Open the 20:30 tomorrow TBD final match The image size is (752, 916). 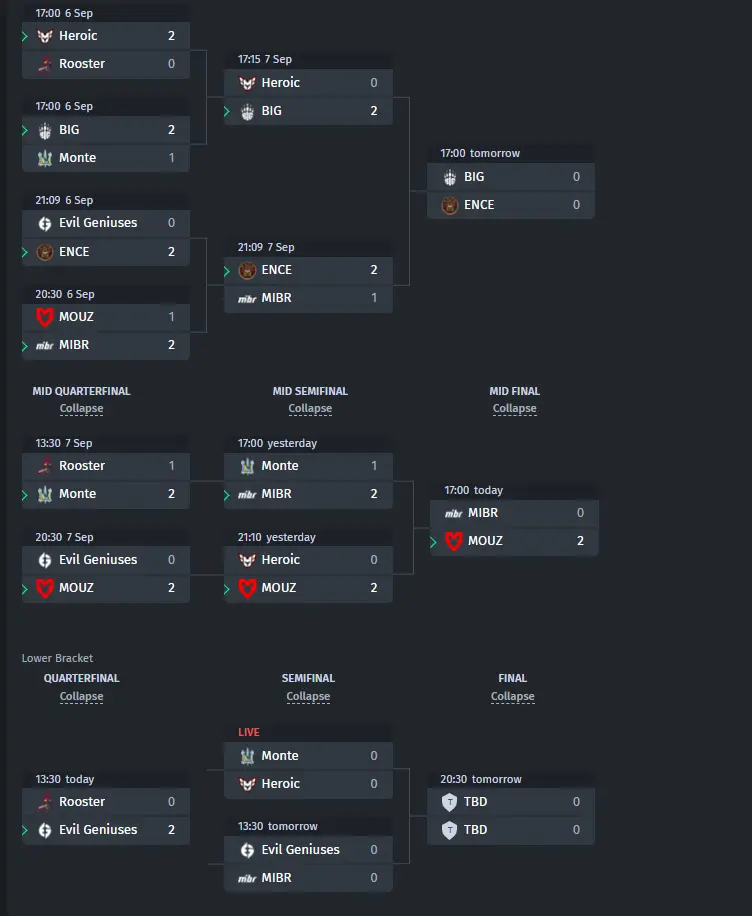click(x=511, y=808)
